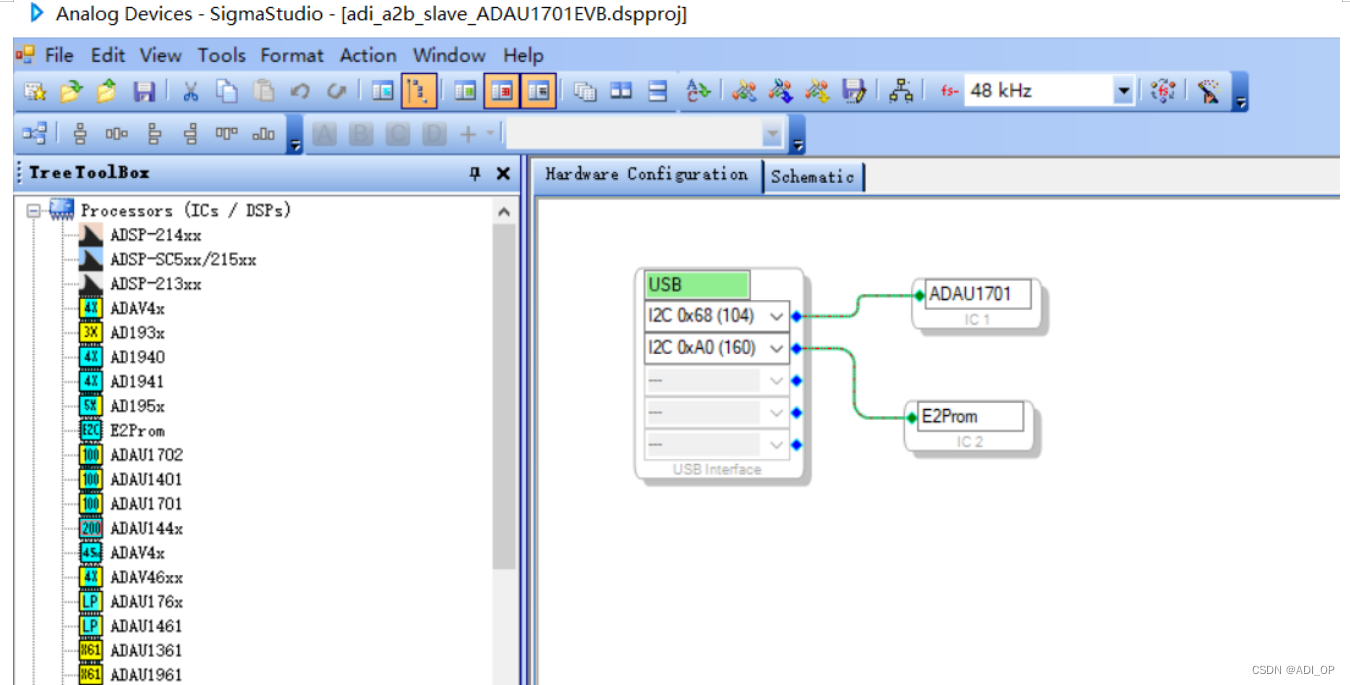The width and height of the screenshot is (1350, 685).
Task: Select ADAU1701 in the TreeToolBox list
Action: (x=146, y=504)
